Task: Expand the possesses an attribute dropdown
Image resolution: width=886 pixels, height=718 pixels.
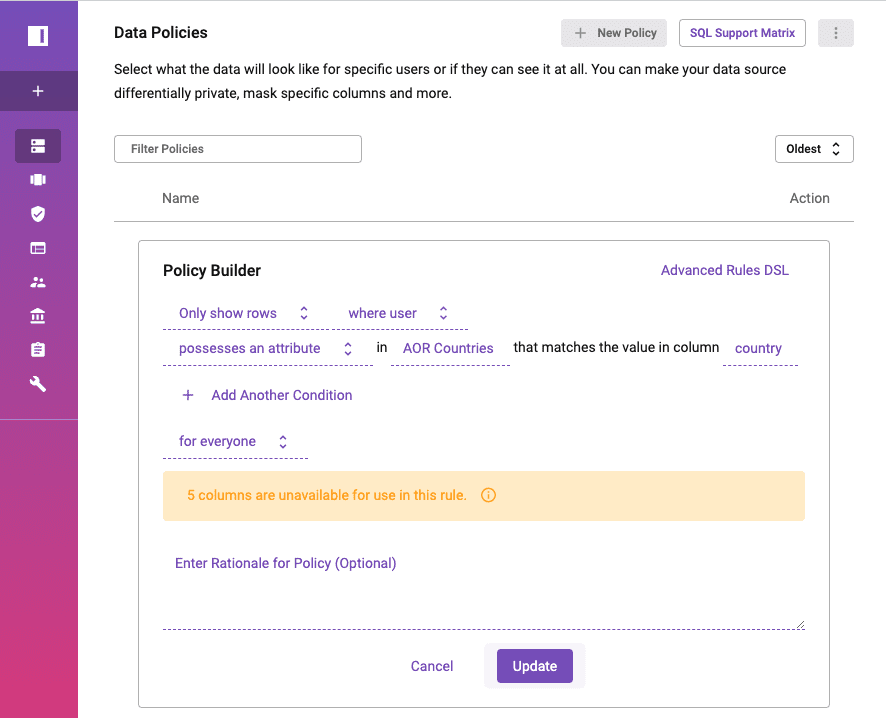Action: coord(267,349)
